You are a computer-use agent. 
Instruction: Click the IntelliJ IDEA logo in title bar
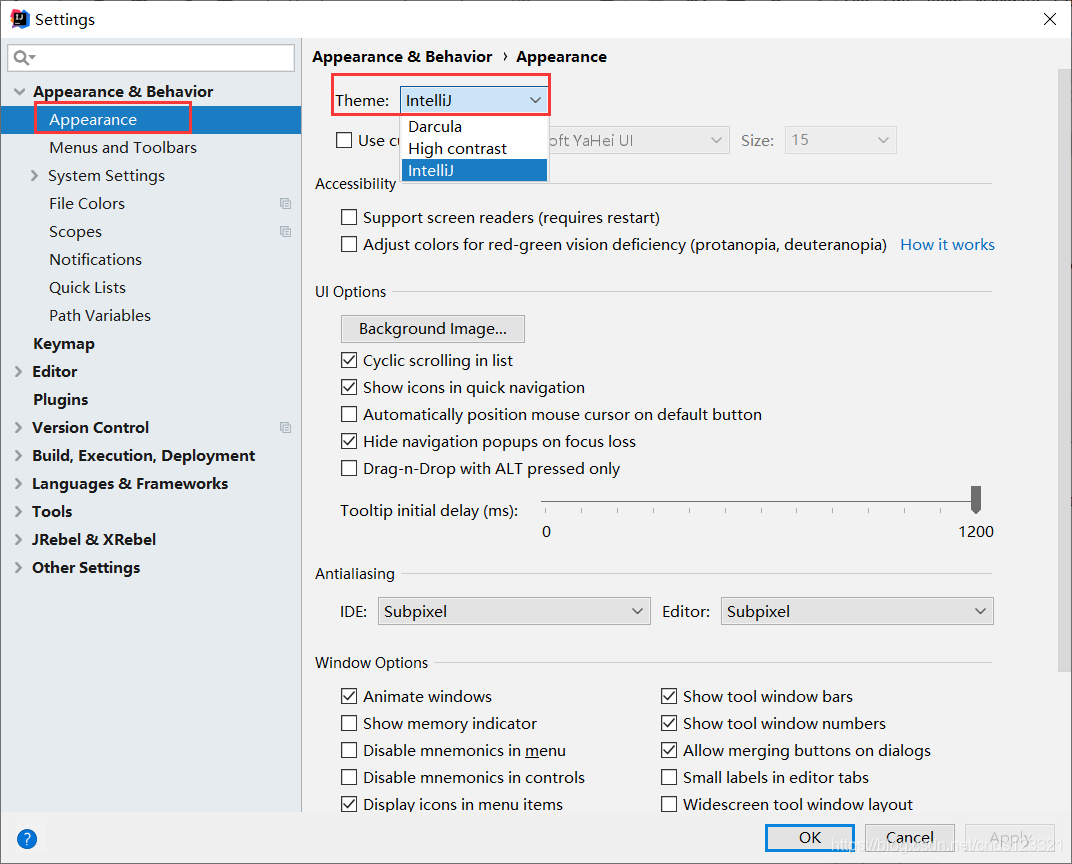(20, 19)
